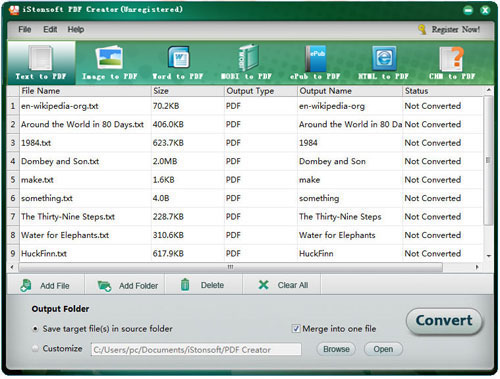Select the MOBI to PDF icon
The image size is (500, 379).
point(248,57)
